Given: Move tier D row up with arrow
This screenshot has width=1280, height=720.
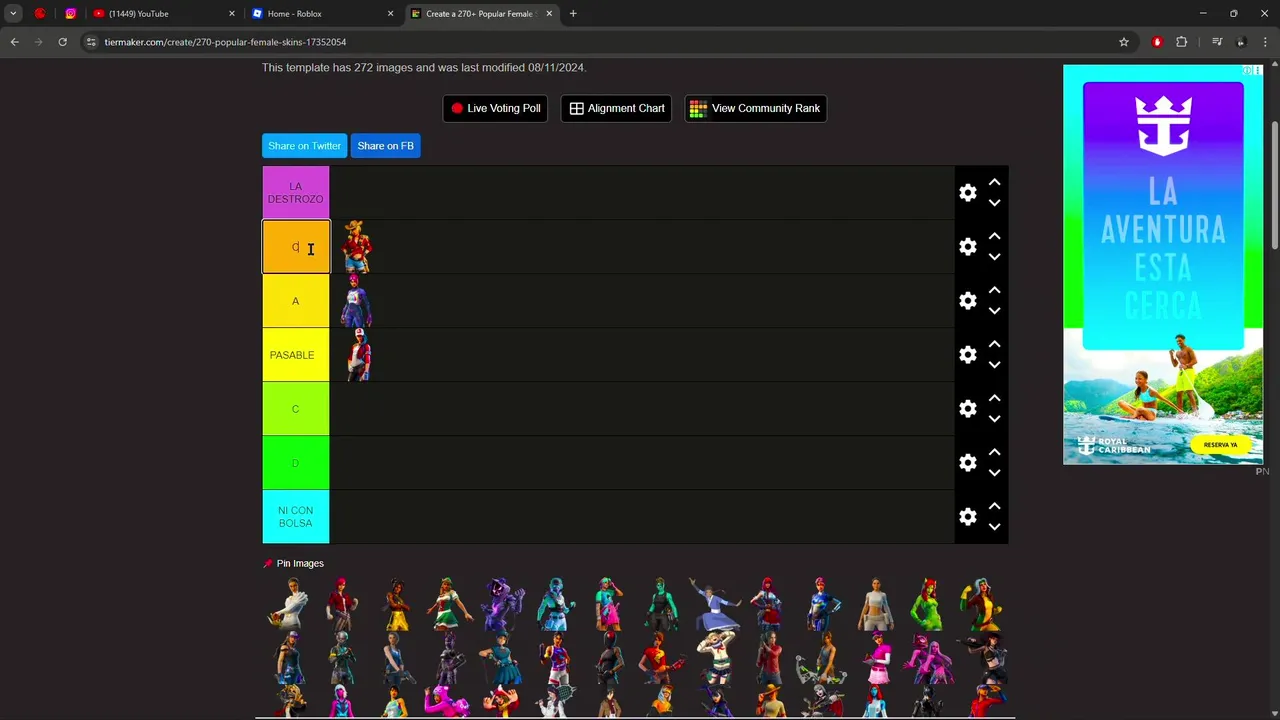Looking at the screenshot, I should click(994, 453).
